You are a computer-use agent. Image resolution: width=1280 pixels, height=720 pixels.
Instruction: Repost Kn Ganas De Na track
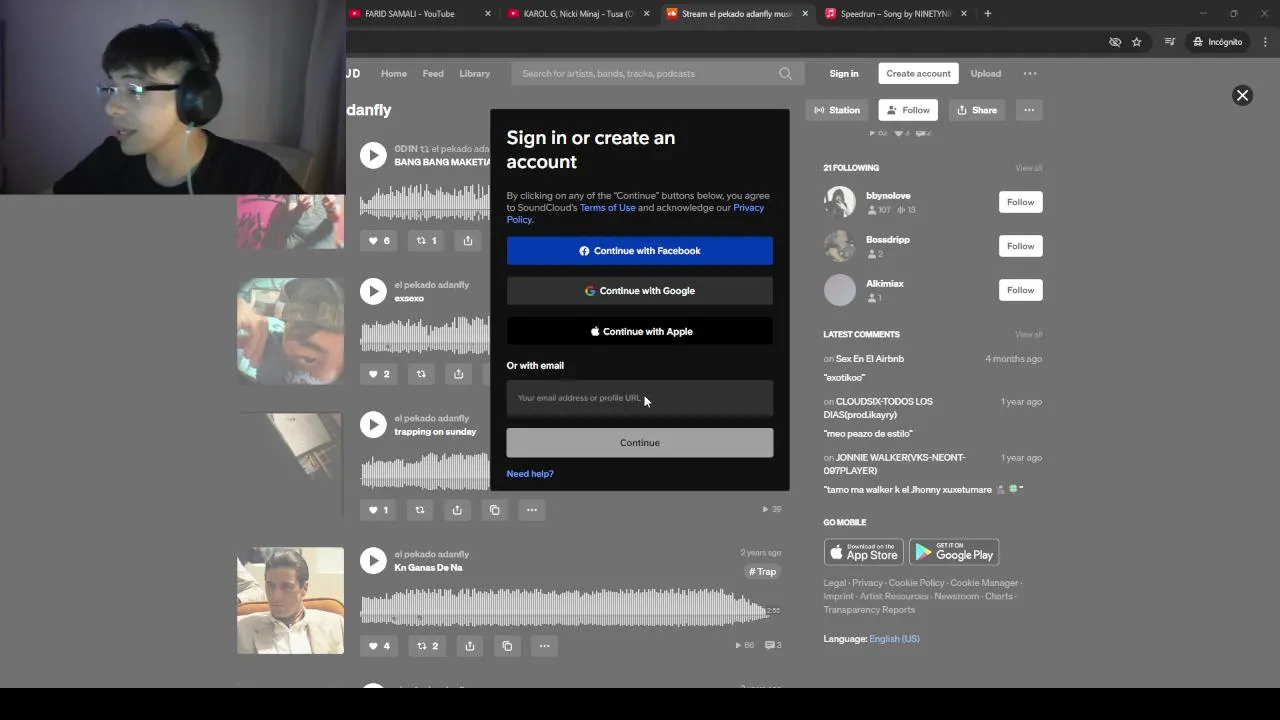[427, 646]
